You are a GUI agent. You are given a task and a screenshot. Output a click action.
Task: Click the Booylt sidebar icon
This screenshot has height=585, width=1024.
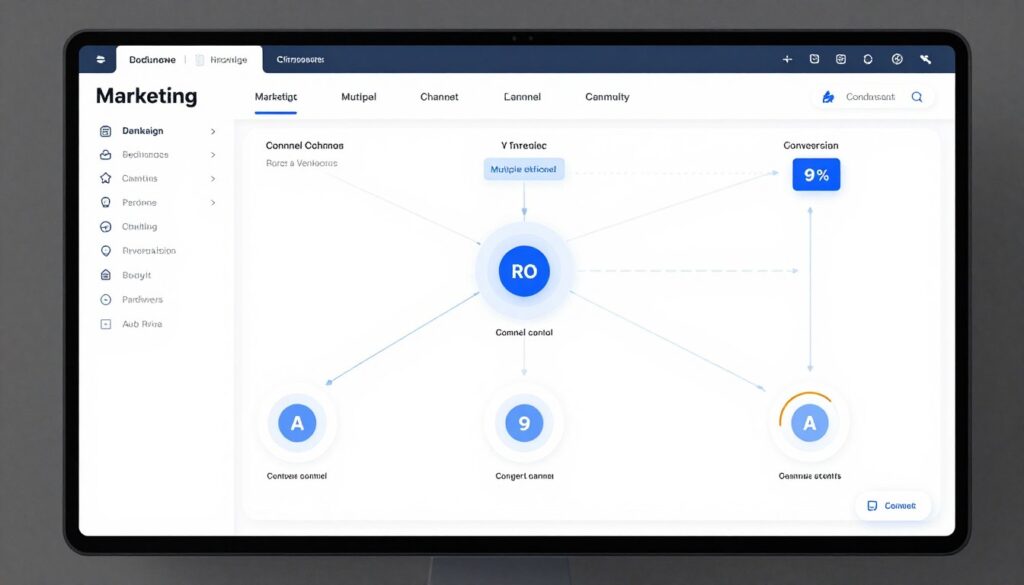click(105, 275)
